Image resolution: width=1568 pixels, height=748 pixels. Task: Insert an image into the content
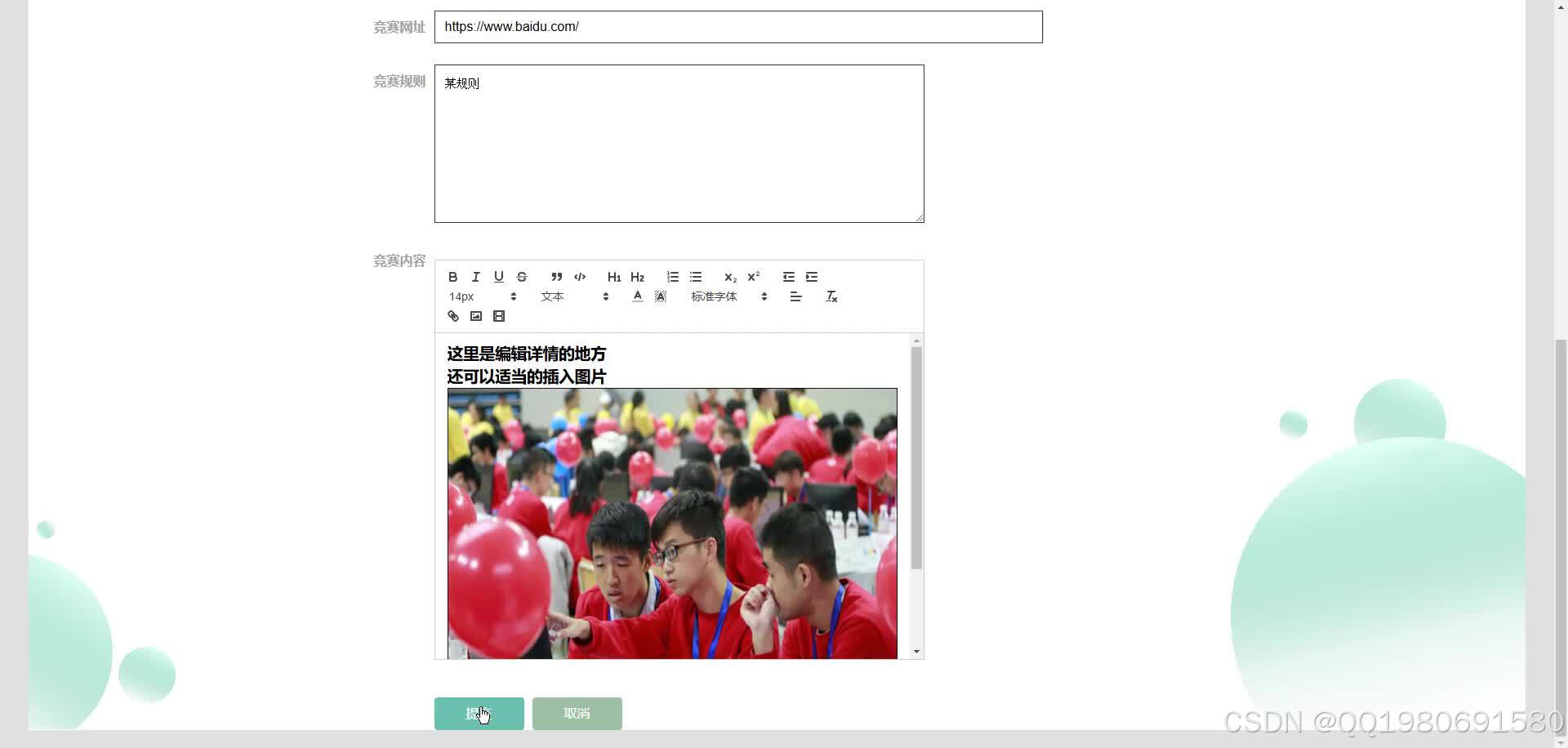[x=475, y=316]
